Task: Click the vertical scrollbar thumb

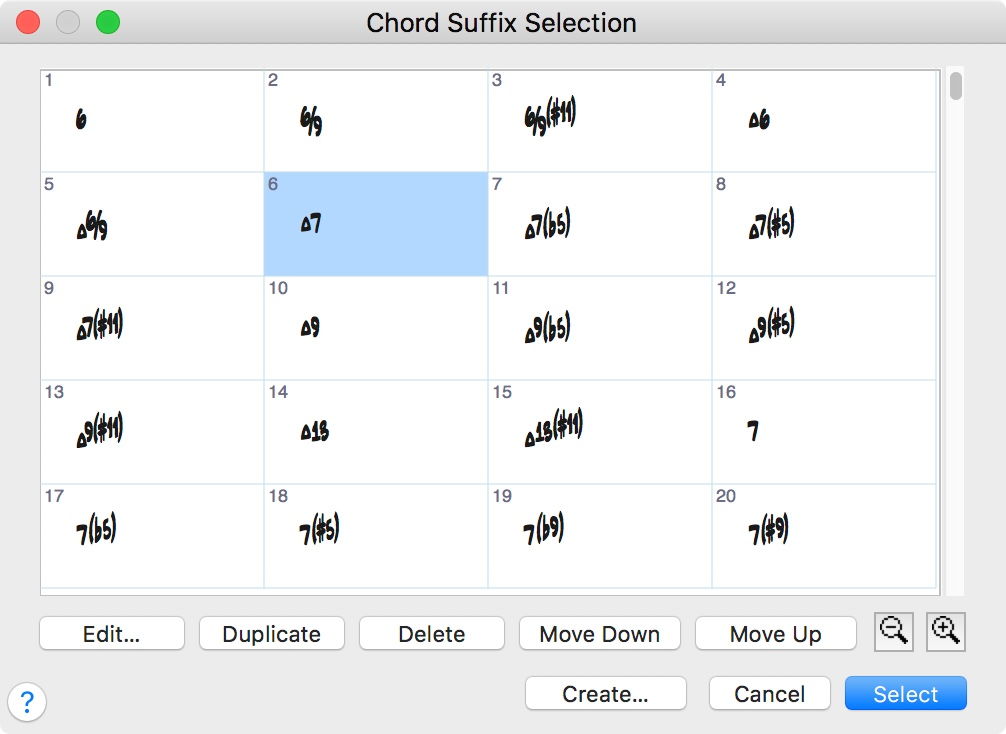Action: point(956,86)
